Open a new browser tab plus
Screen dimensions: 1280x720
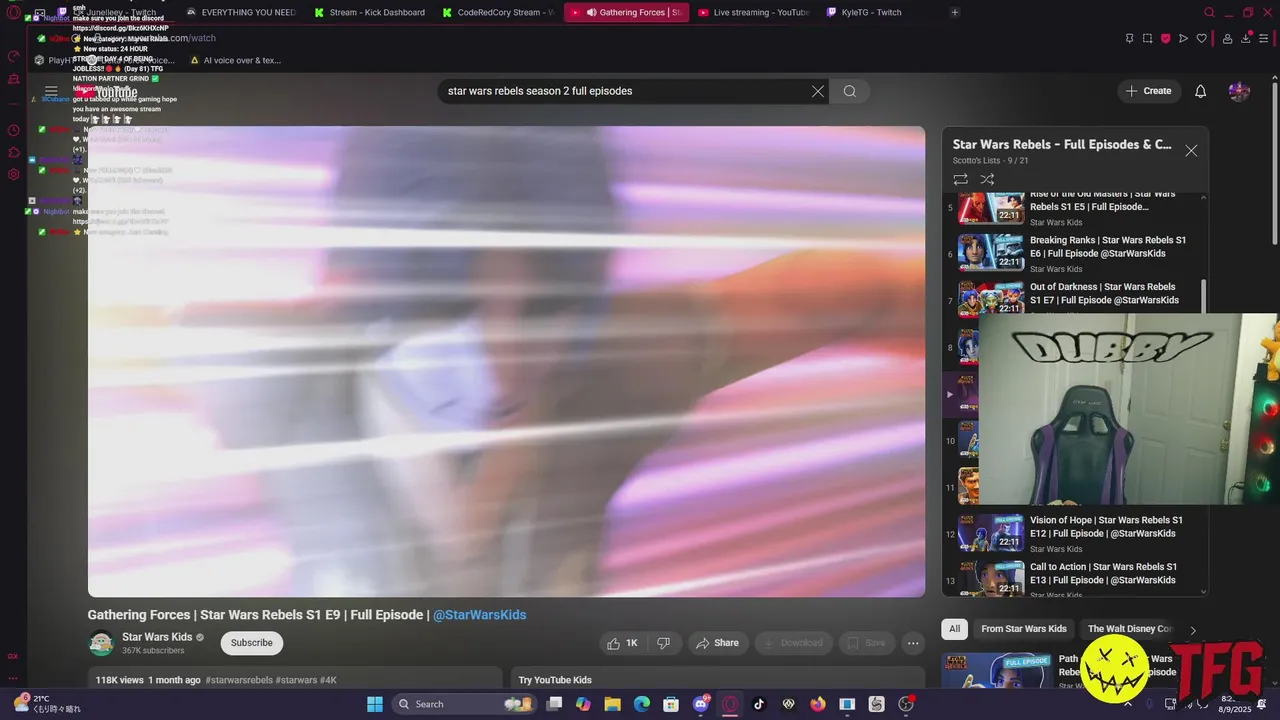click(955, 12)
